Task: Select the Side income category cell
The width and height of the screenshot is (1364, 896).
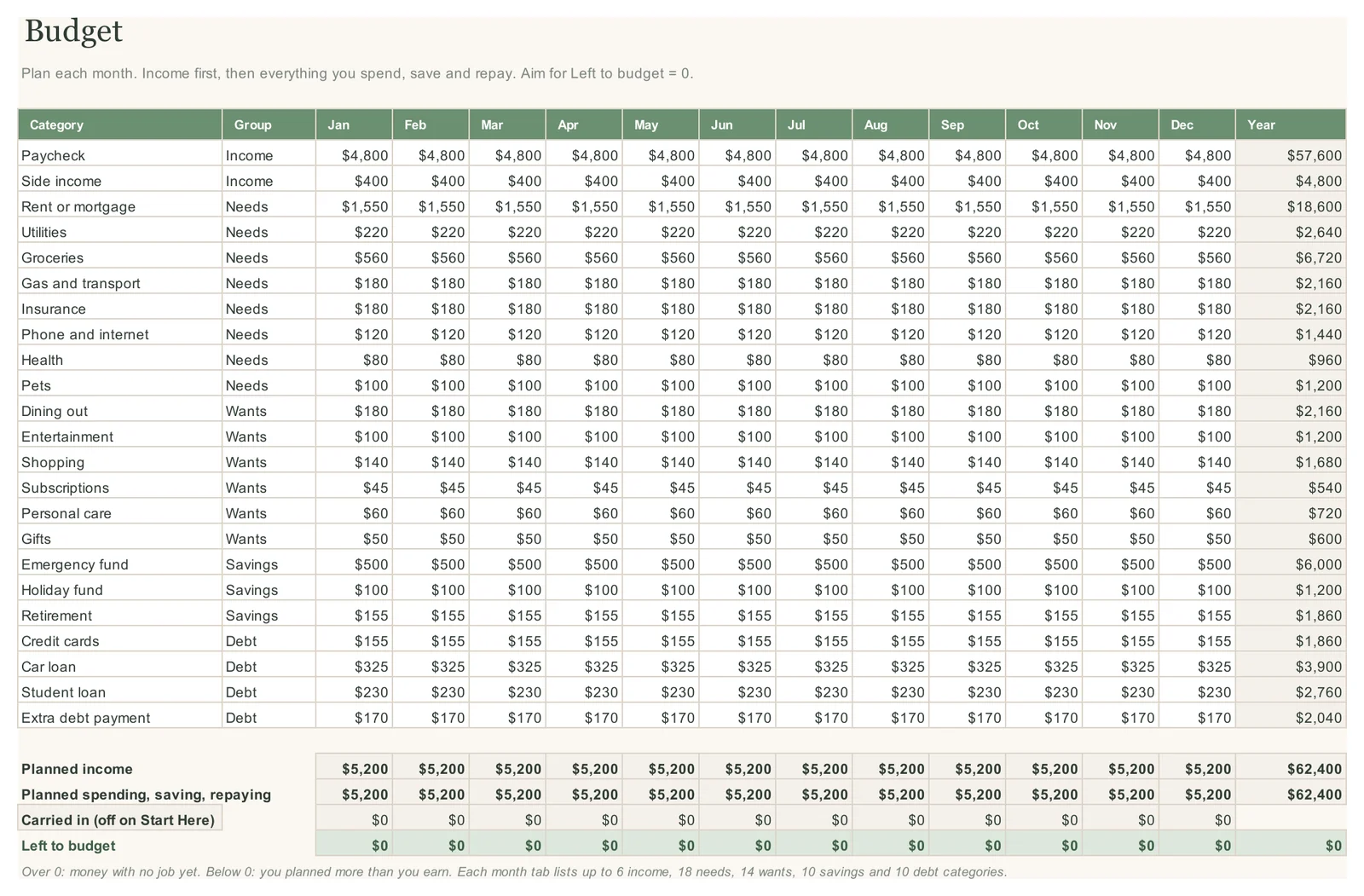Action: point(120,181)
